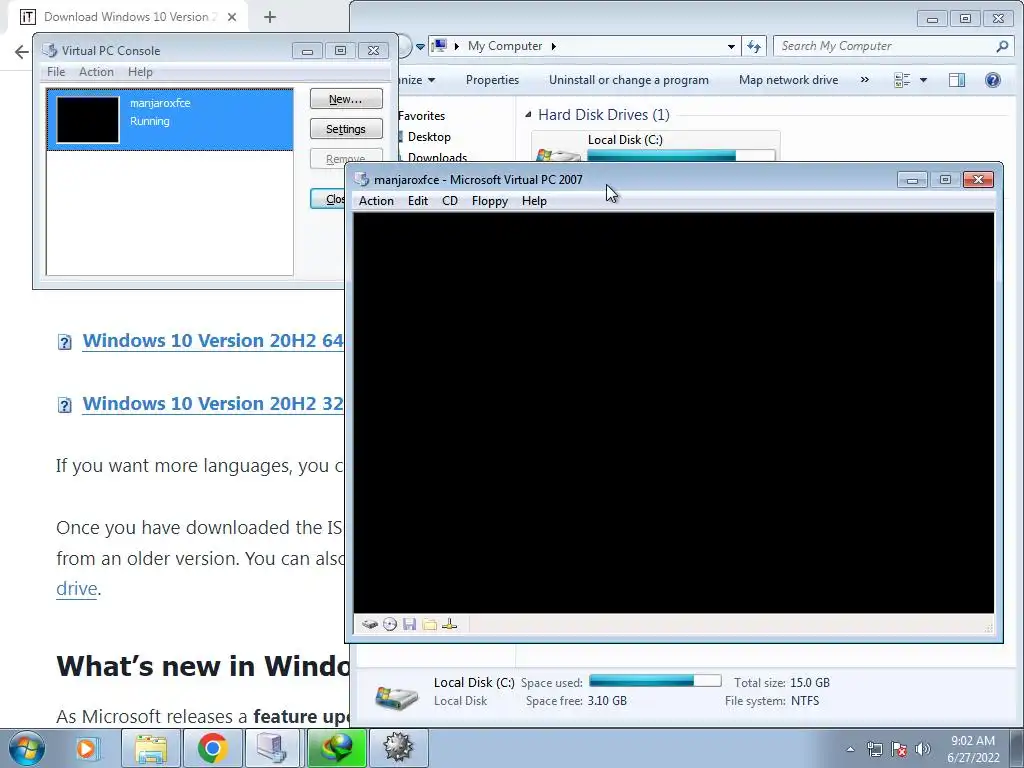Select the manjaroxfce virtual machine entry
Viewport: 1024px width, 768px height.
(170, 120)
